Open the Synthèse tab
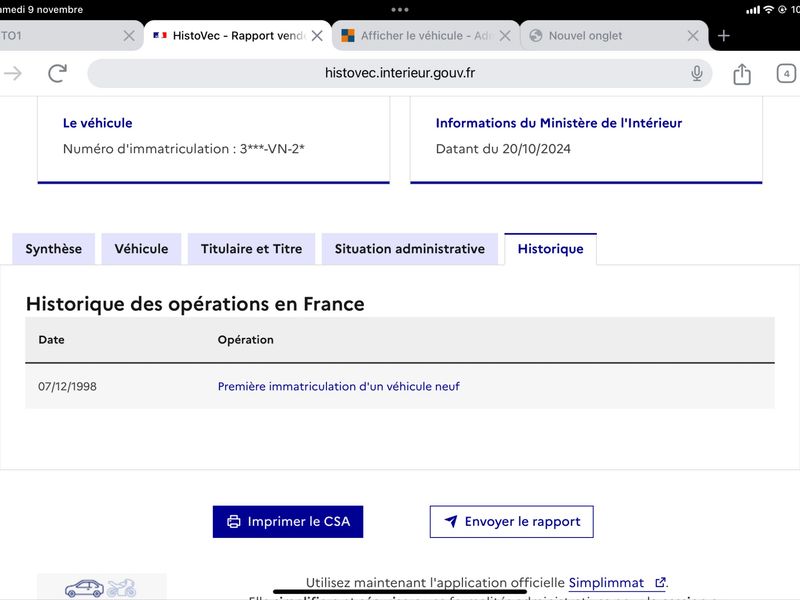 tap(54, 249)
